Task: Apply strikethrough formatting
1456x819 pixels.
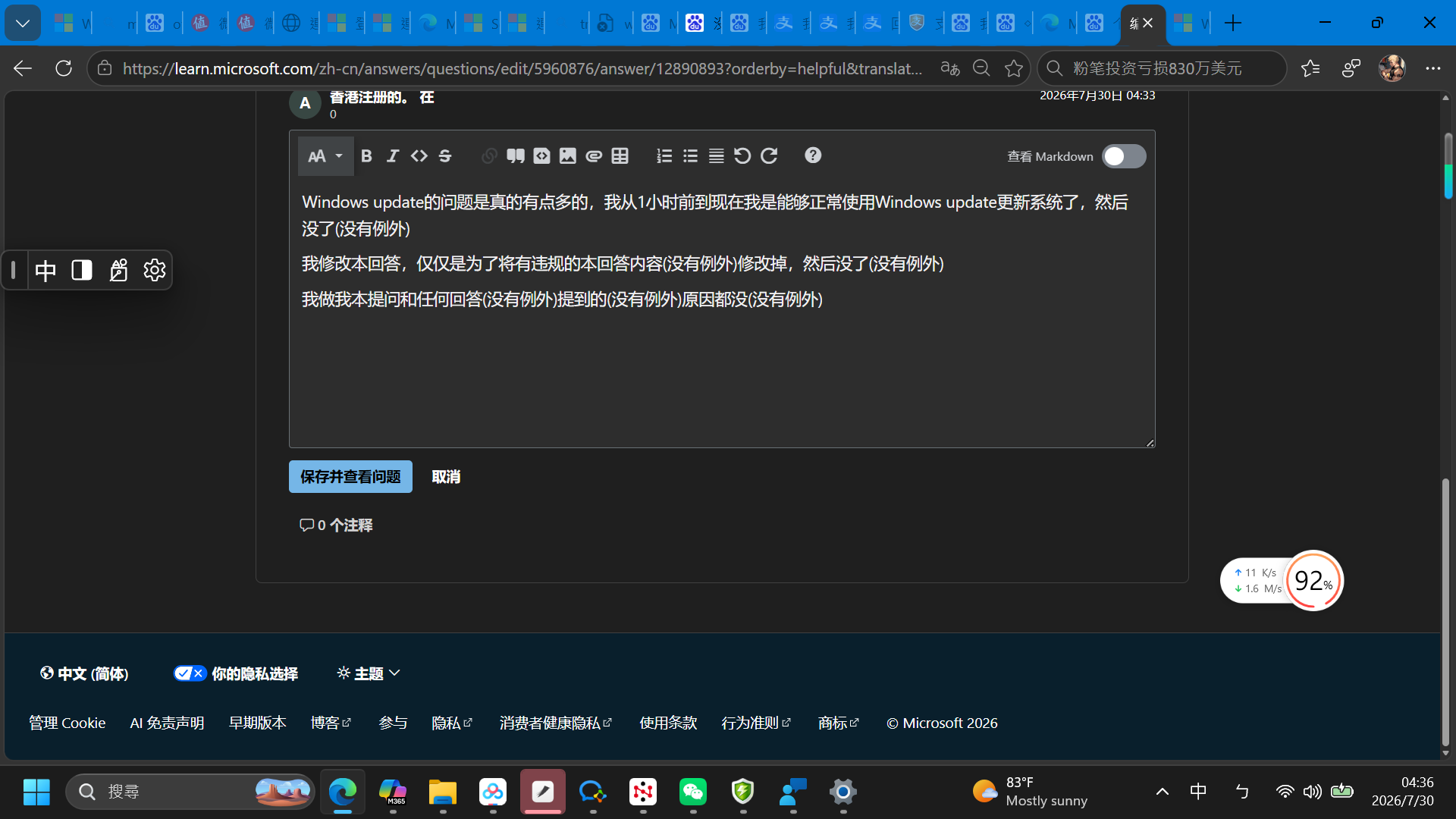Action: pyautogui.click(x=445, y=156)
